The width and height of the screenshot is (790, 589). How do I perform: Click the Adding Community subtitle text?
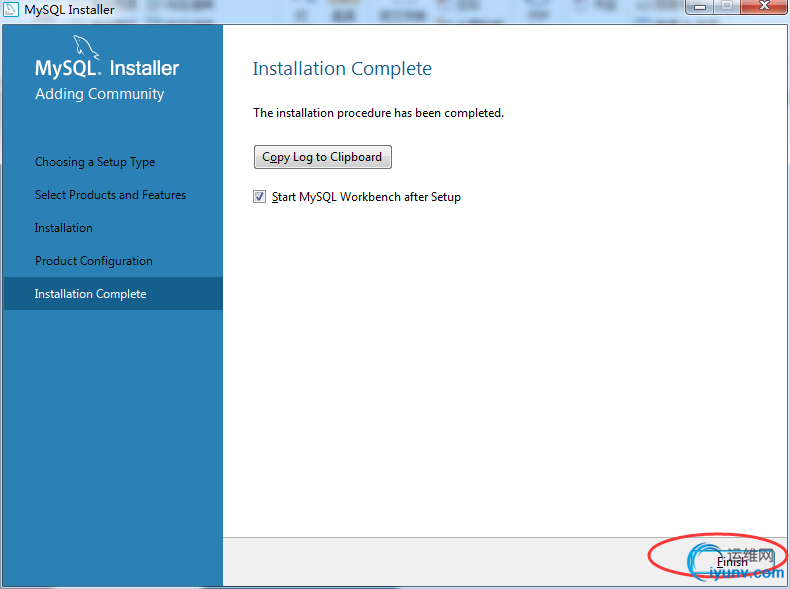[x=99, y=94]
